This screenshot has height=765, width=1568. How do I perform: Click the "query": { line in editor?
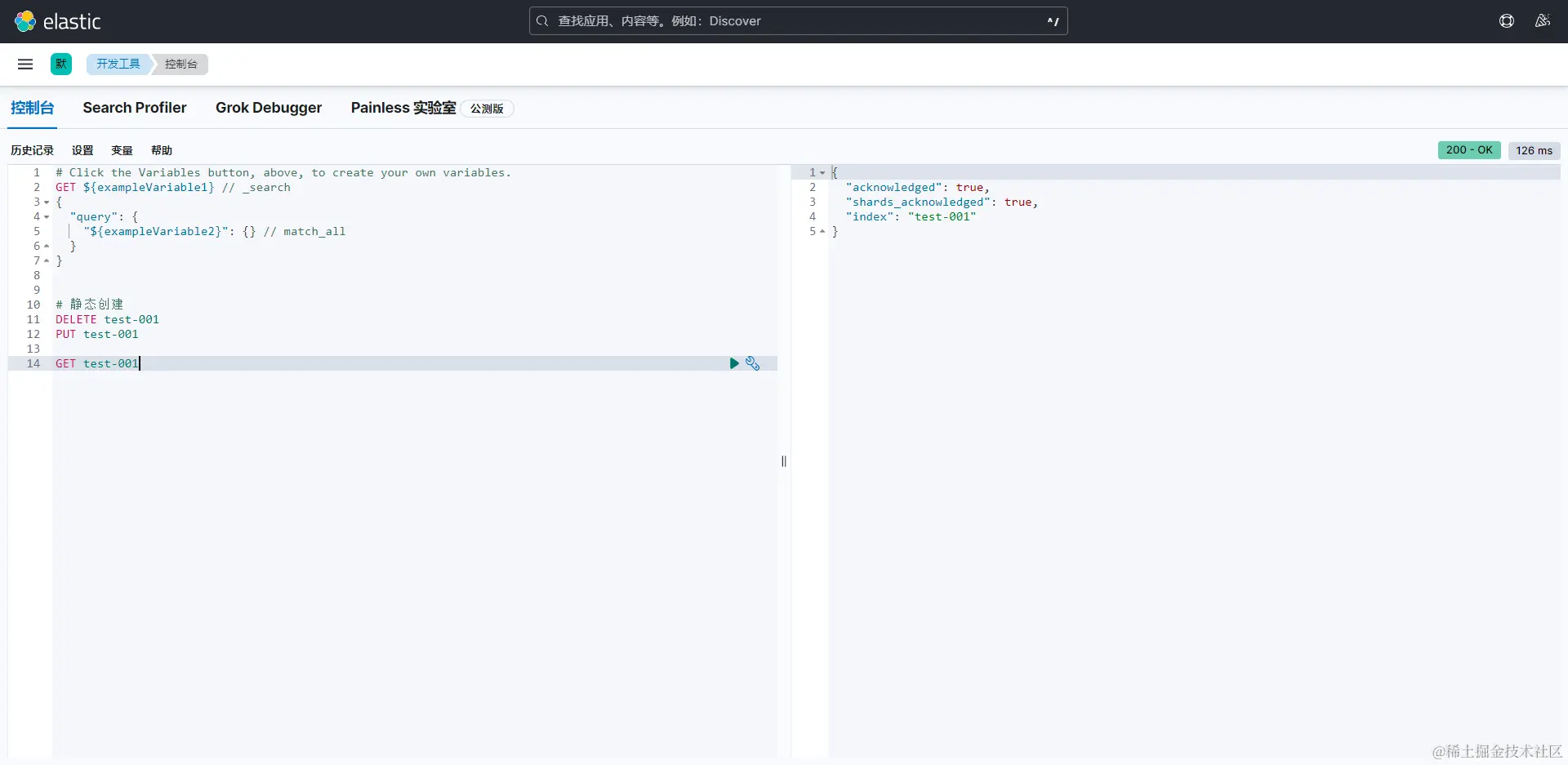pyautogui.click(x=105, y=217)
